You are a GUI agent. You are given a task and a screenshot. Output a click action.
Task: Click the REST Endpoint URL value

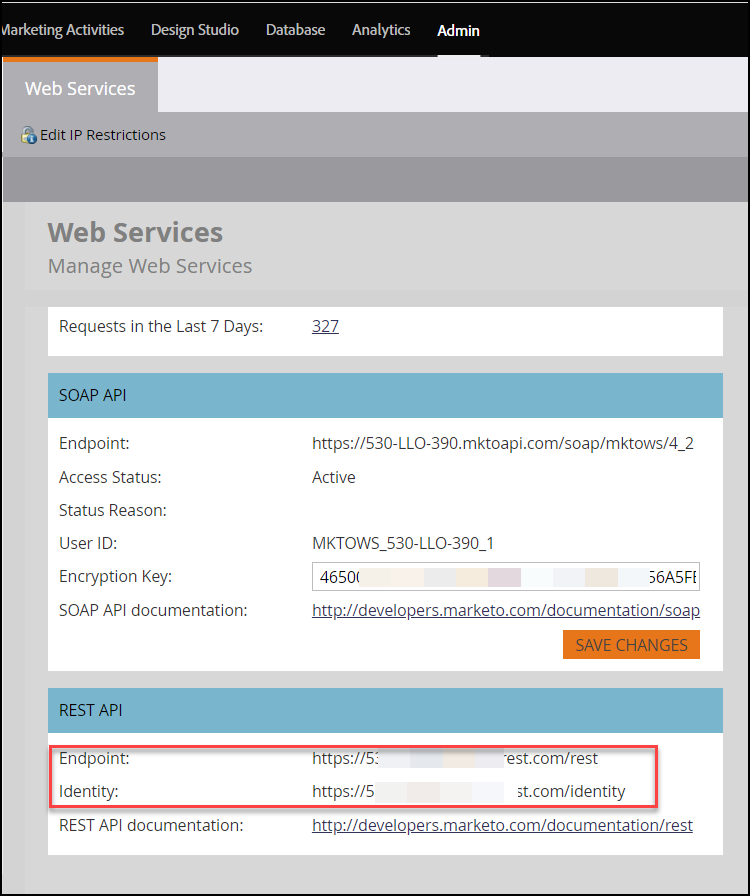[455, 758]
